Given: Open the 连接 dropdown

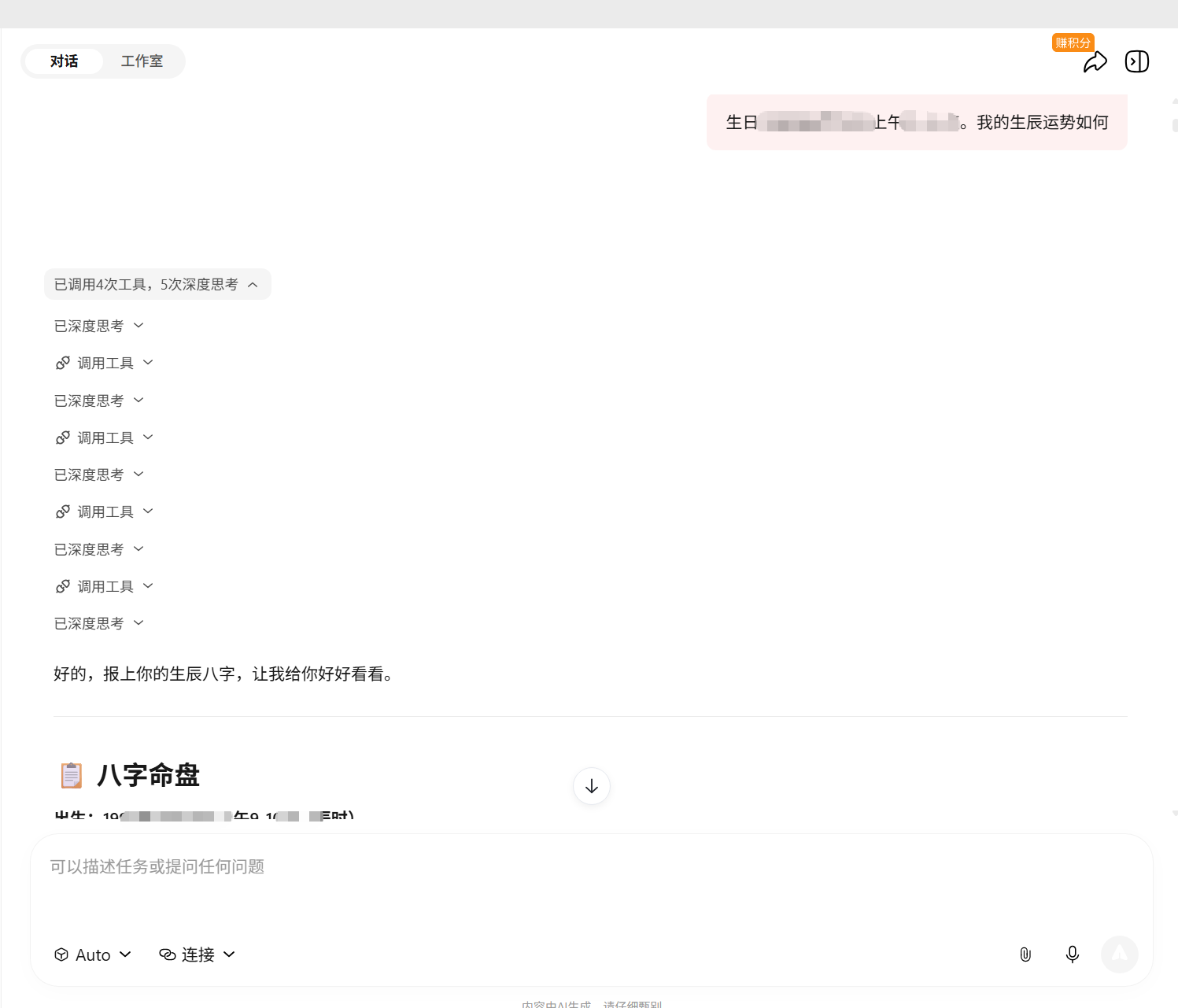Looking at the screenshot, I should [x=198, y=954].
